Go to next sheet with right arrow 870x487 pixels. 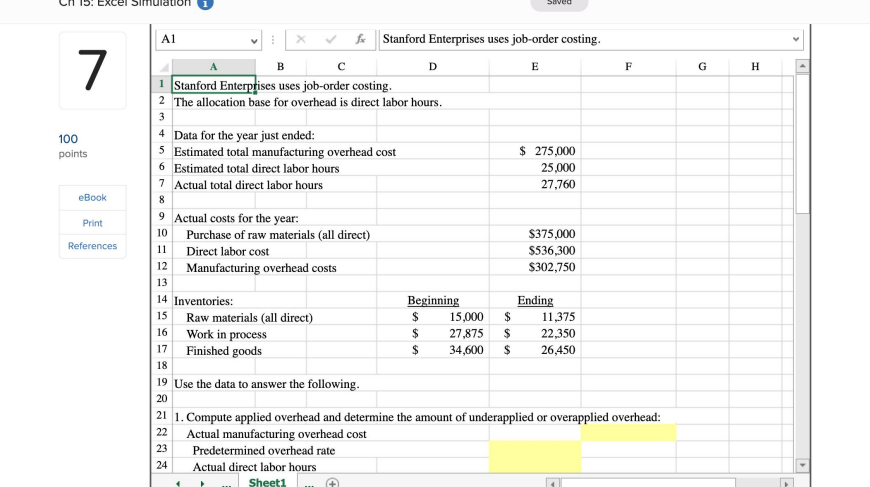pos(202,483)
